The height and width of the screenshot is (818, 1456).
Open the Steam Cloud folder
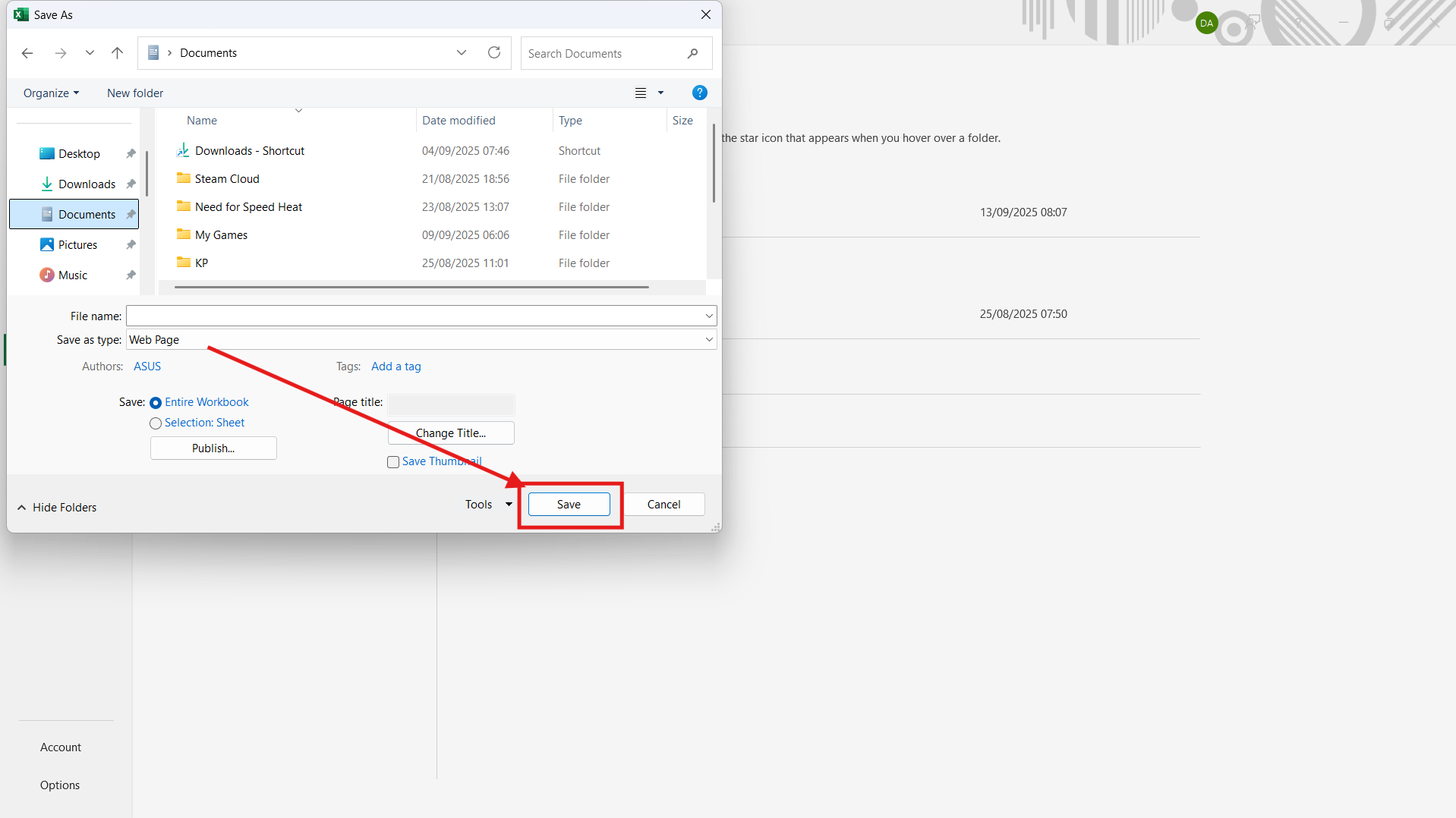(x=227, y=179)
